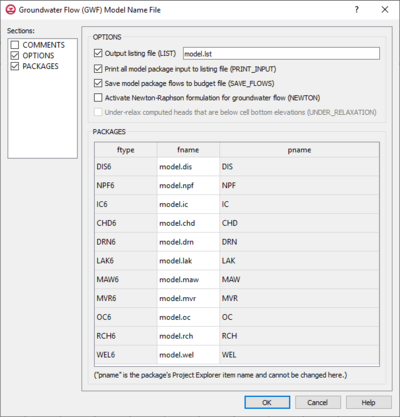Uncheck the PACKAGES section checkbox
This screenshot has width=400, height=417.
pyautogui.click(x=15, y=66)
